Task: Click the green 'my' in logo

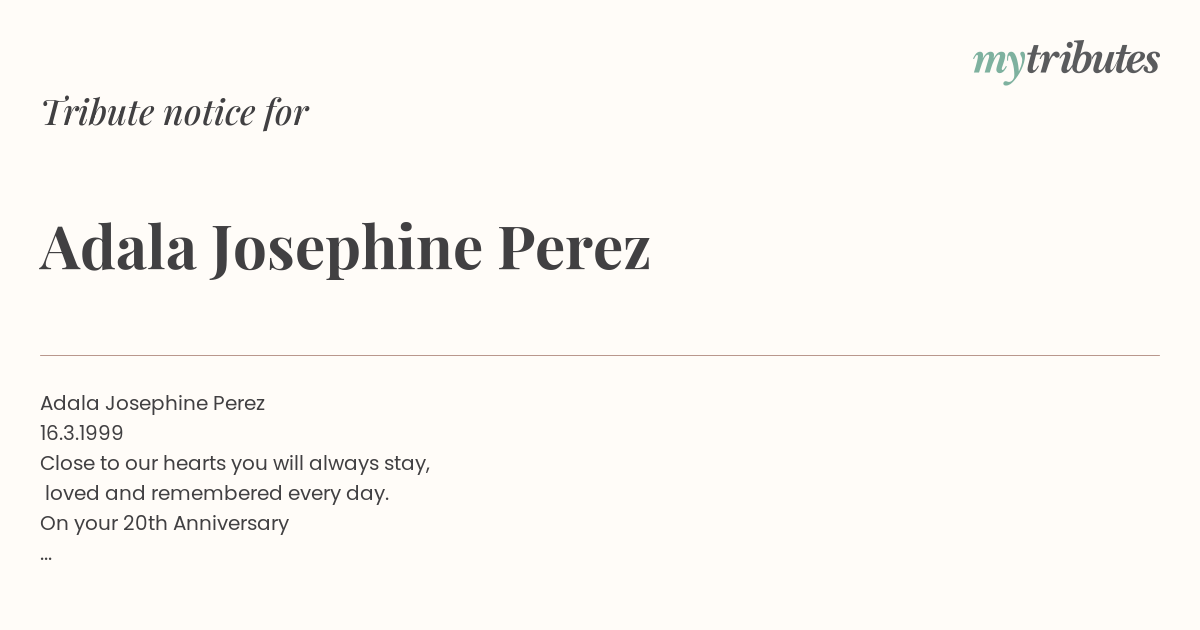Action: pyautogui.click(x=998, y=65)
